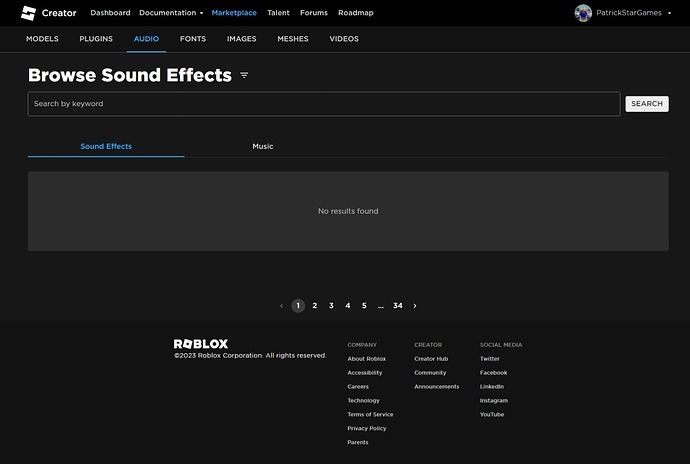This screenshot has height=464, width=690.
Task: Open Careers footer link
Action: click(x=358, y=387)
